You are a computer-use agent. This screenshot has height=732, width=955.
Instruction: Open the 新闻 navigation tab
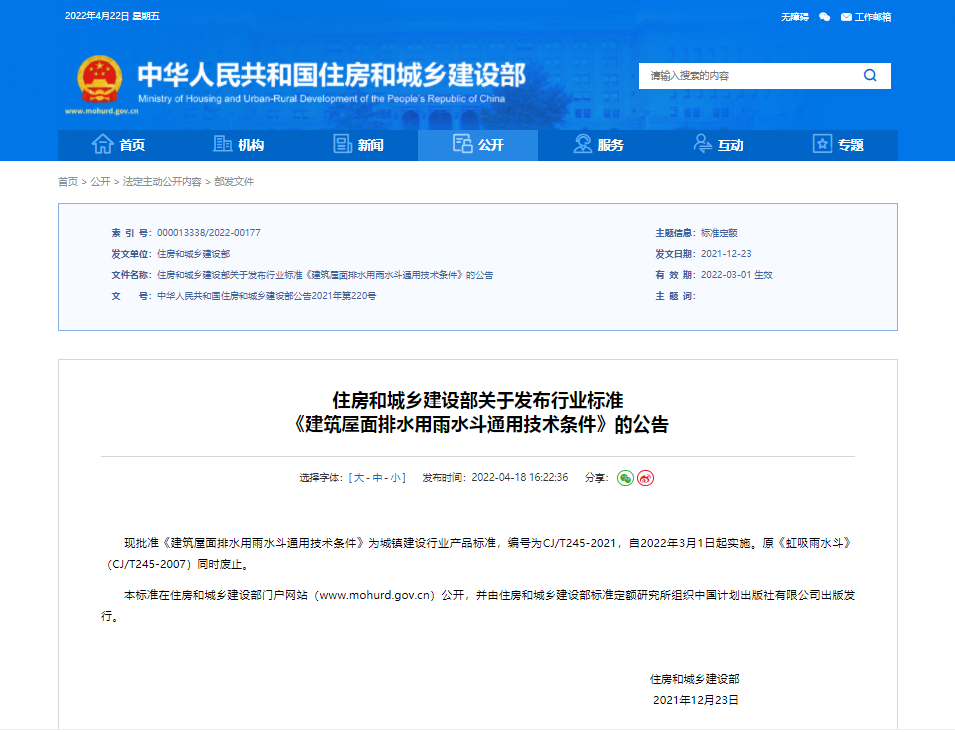coord(358,145)
